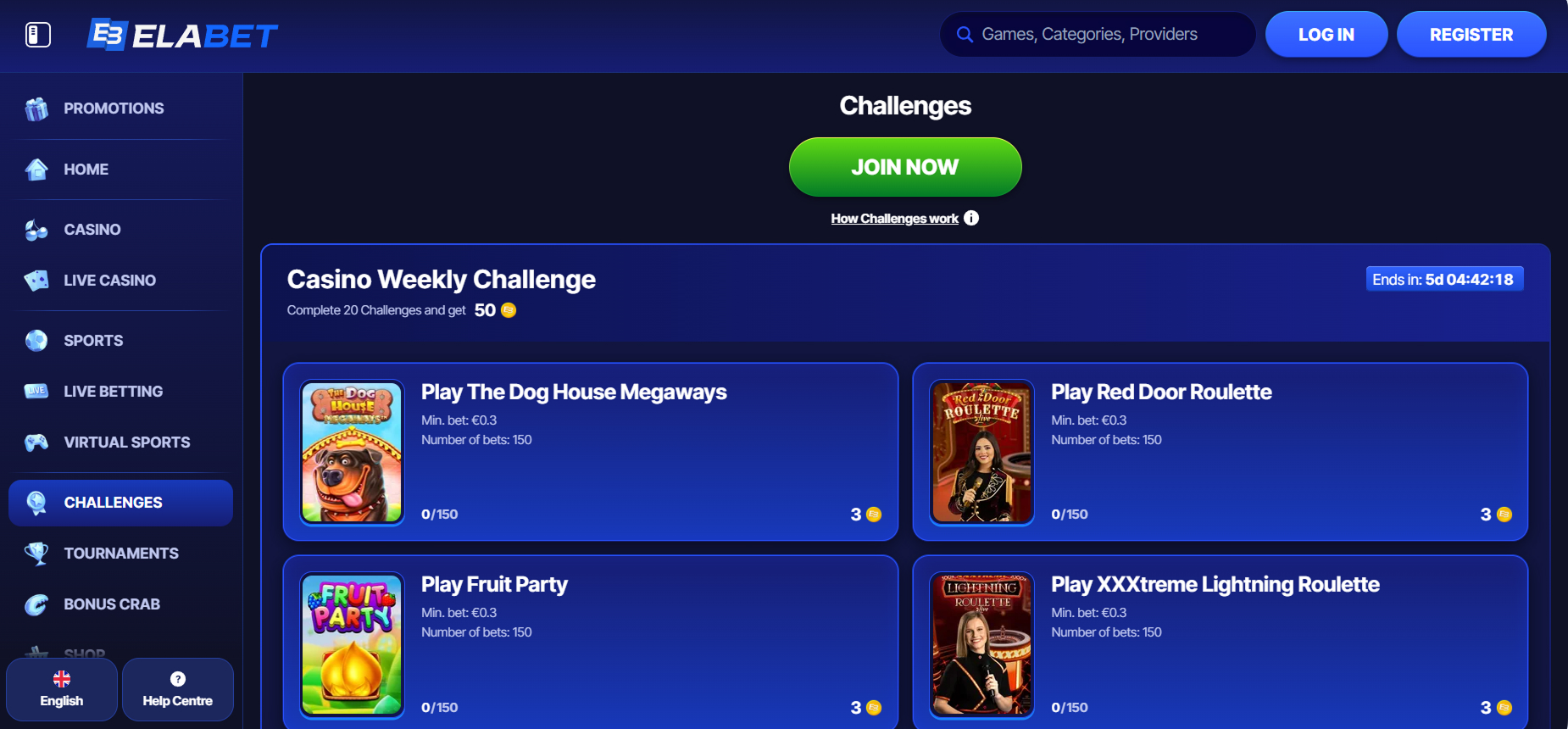This screenshot has width=1568, height=729.
Task: Select the Tournaments trophy icon
Action: click(36, 554)
